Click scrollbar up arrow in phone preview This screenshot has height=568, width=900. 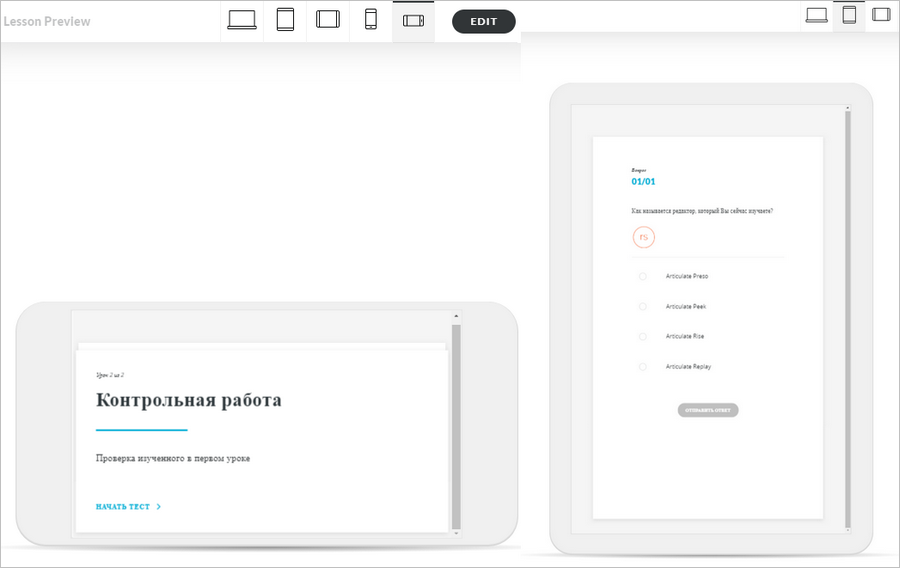pyautogui.click(x=456, y=316)
